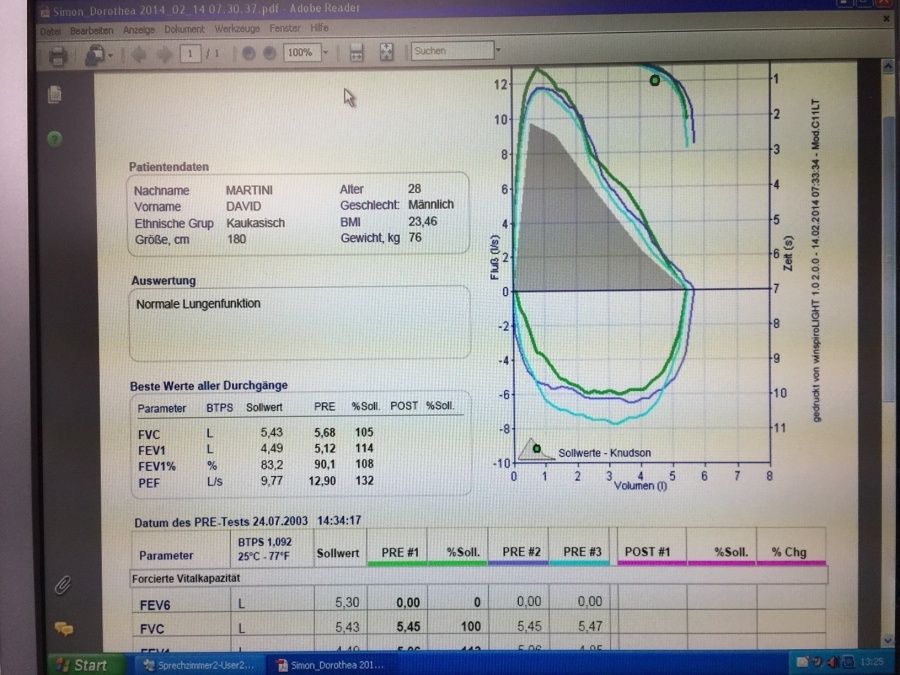Screen dimensions: 900x675
Task: Click the page number field
Action: 189,54
